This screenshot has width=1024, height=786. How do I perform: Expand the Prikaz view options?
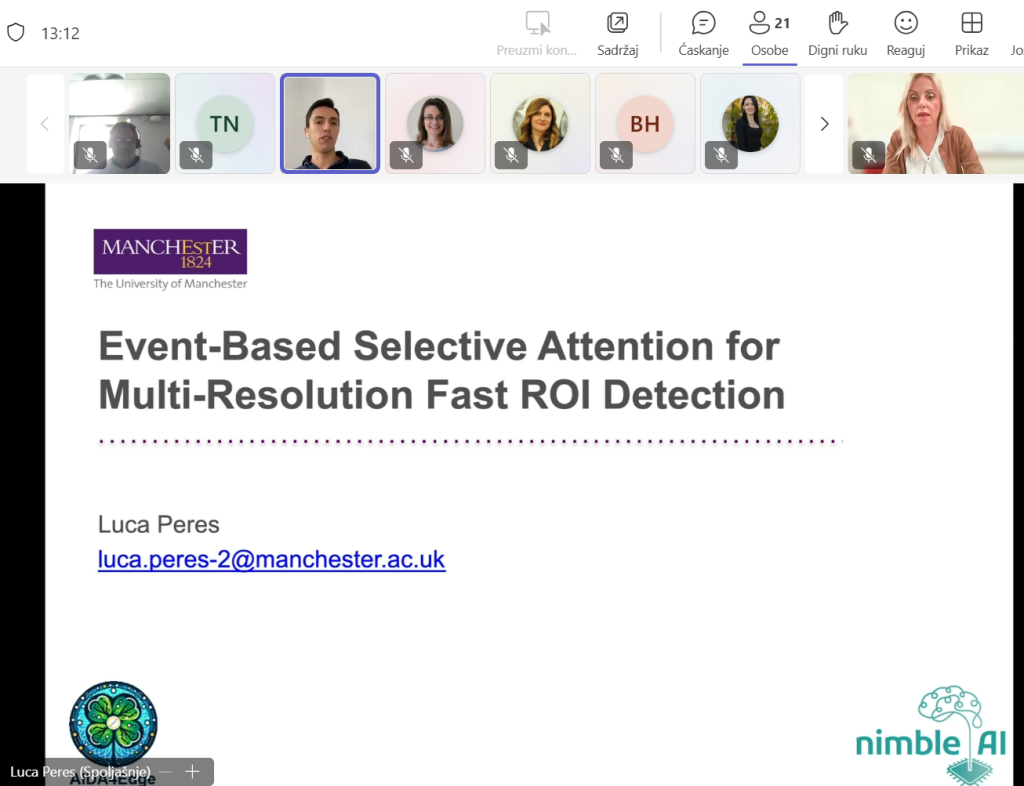[971, 33]
